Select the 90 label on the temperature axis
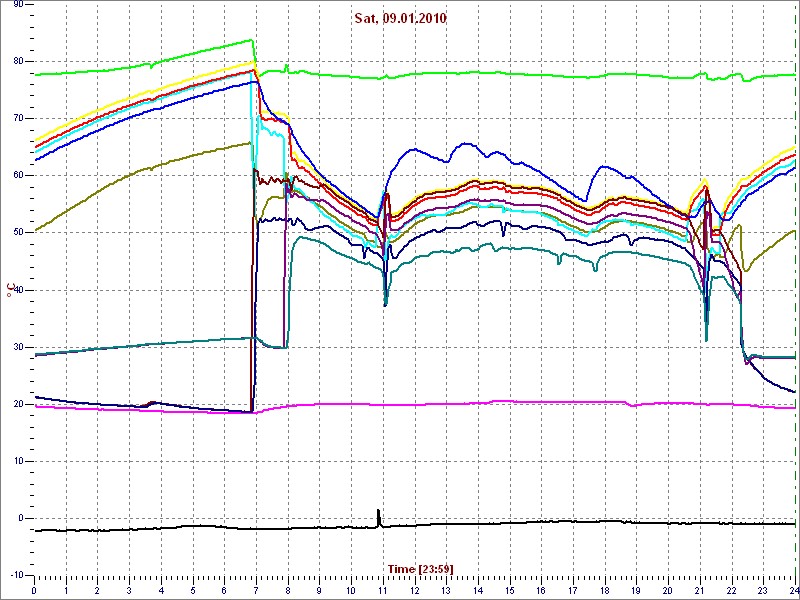Screen dimensions: 800x600 [18, 4]
